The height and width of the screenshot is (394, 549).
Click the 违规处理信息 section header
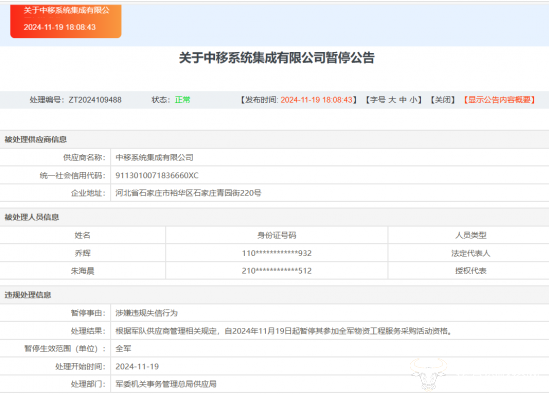pyautogui.click(x=28, y=295)
